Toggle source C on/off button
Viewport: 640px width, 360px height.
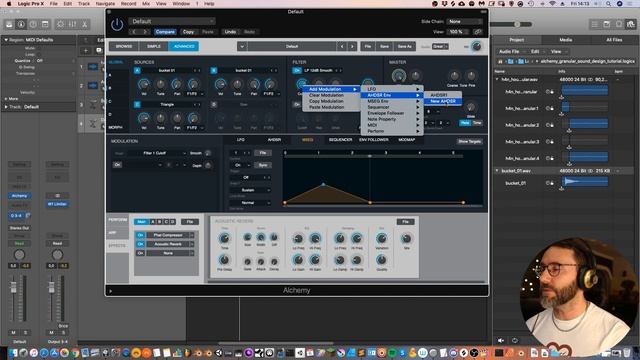tap(137, 104)
